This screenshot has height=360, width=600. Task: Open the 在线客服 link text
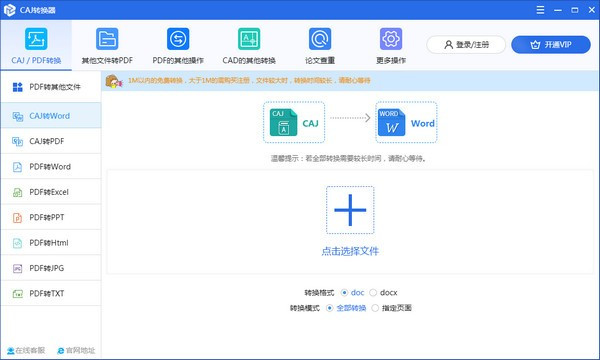coord(30,350)
